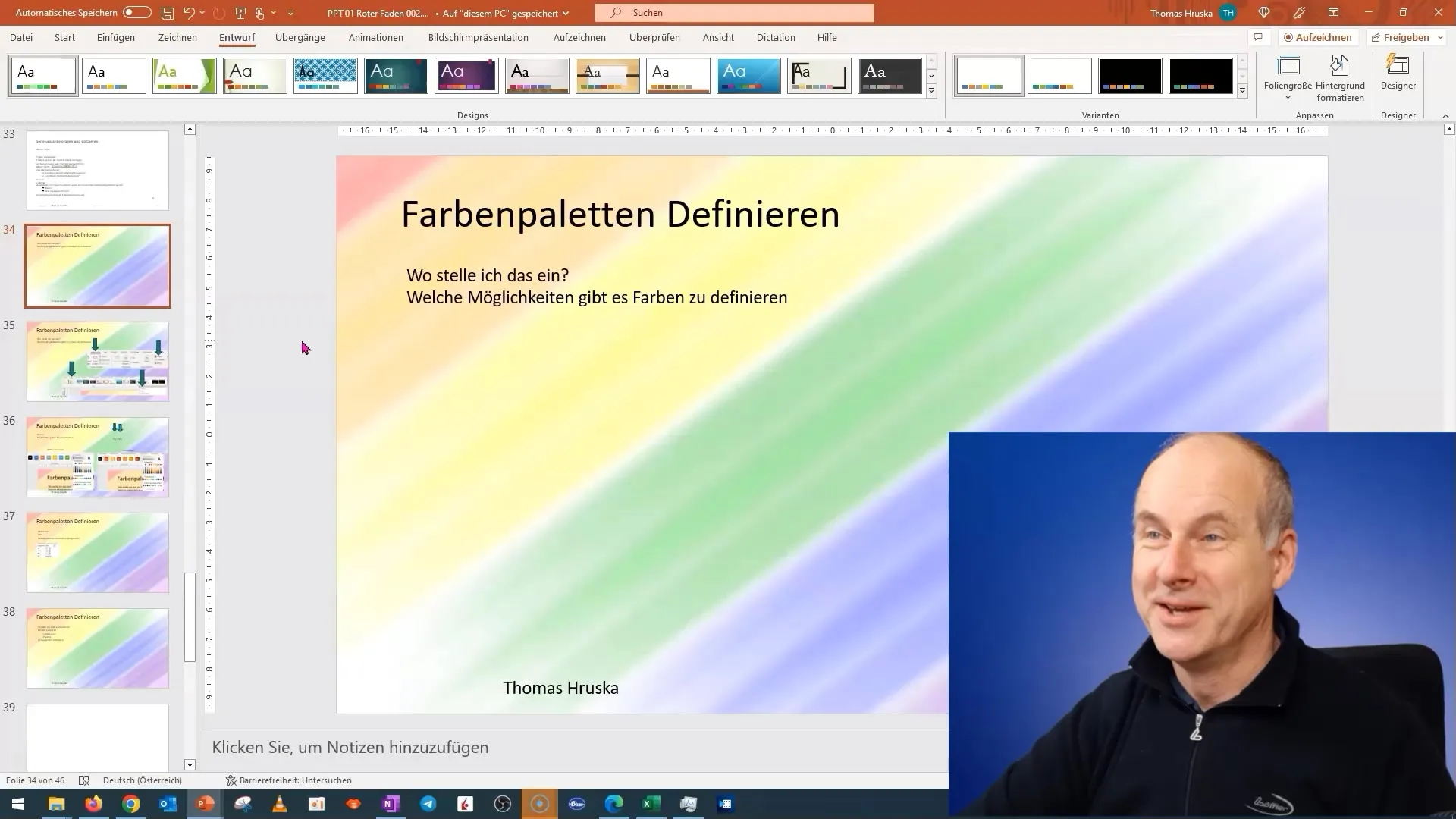Open Firefox from the taskbar

click(93, 804)
